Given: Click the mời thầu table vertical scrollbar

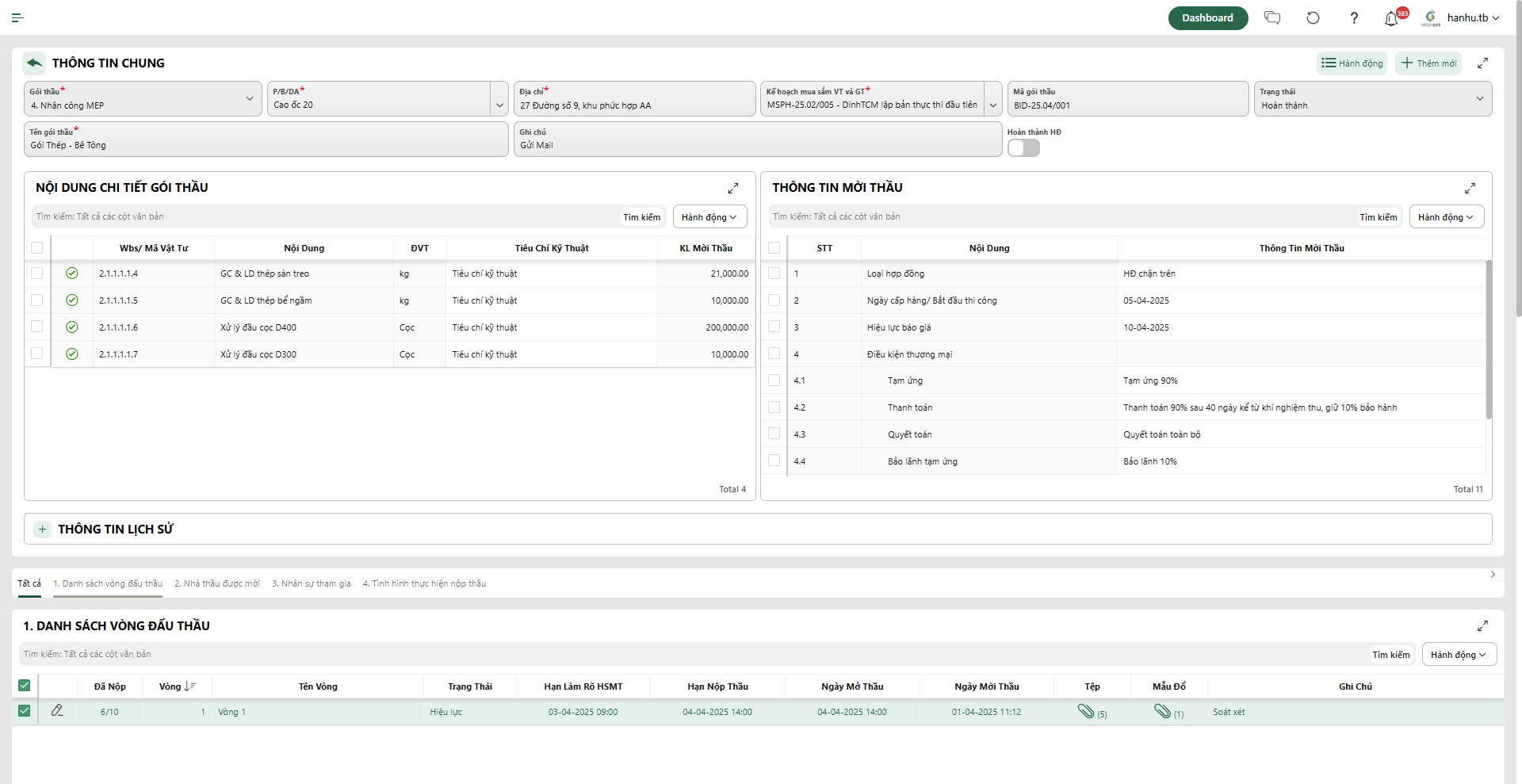Looking at the screenshot, I should click(x=1489, y=339).
